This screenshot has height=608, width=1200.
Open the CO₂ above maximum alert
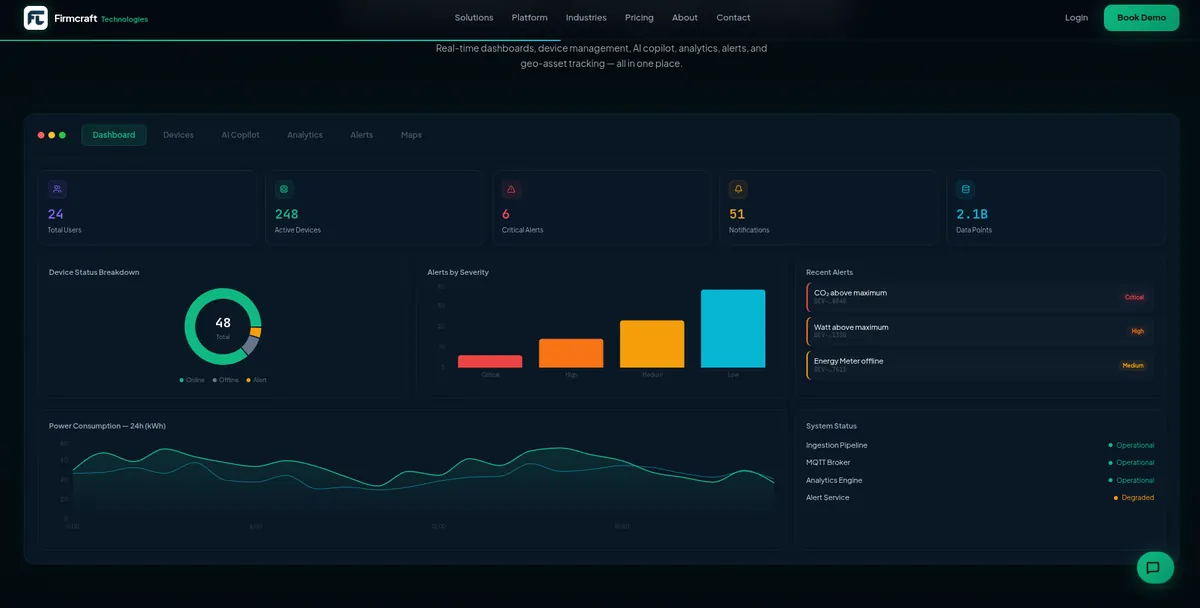tap(979, 297)
